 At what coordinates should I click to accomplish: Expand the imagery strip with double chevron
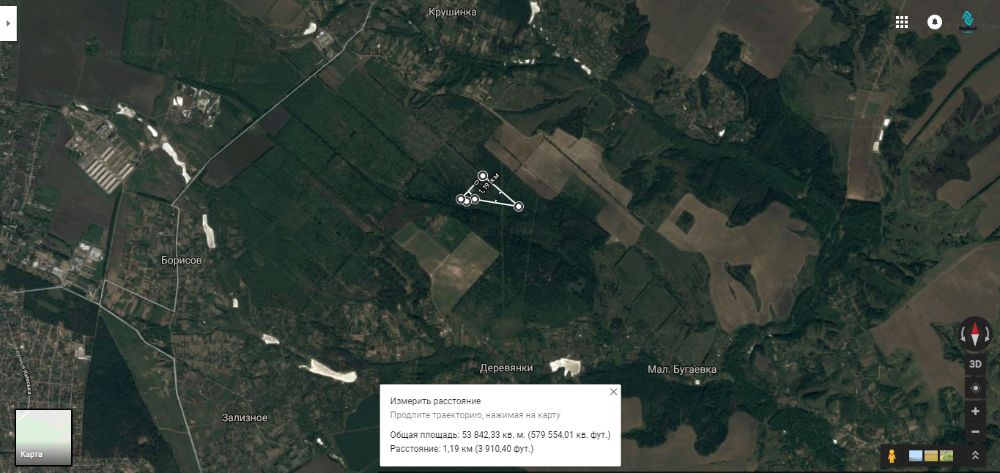pos(975,455)
